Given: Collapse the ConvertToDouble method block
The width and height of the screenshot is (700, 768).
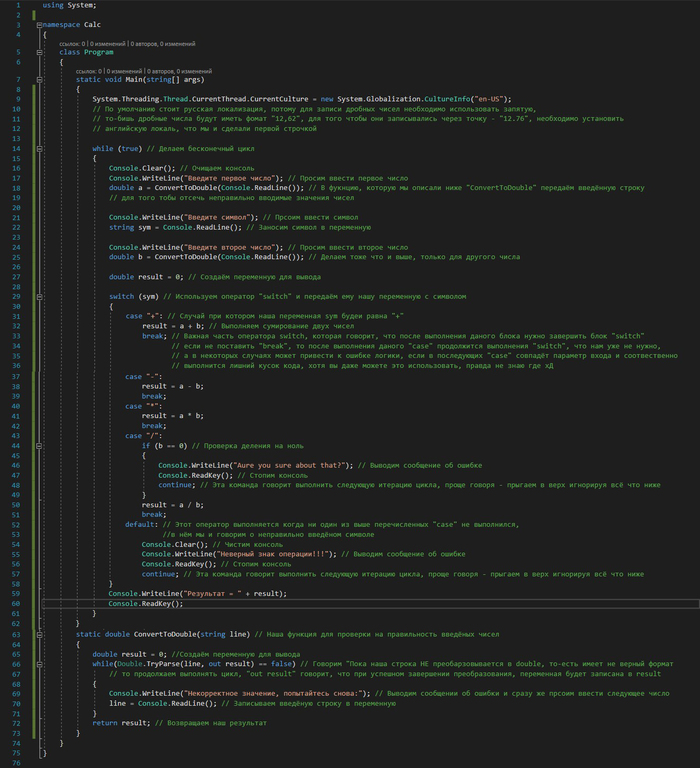Looking at the screenshot, I should click(37, 634).
